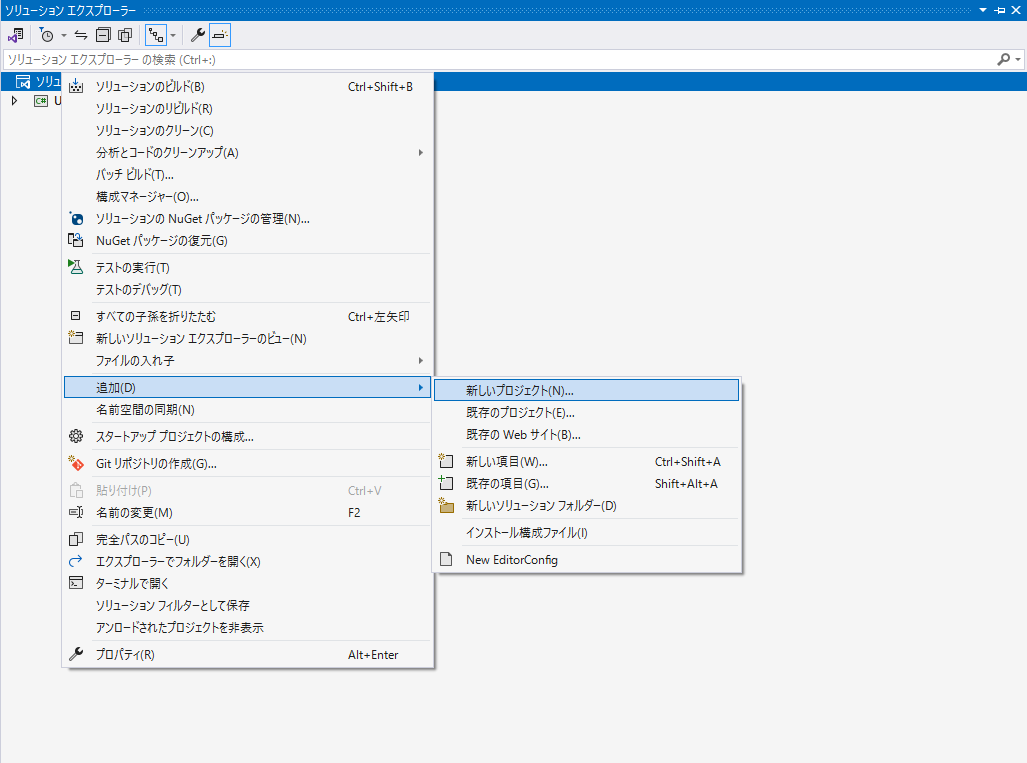This screenshot has height=763, width=1027.
Task: Choose ソリューションのクリーン(C)
Action: point(248,130)
